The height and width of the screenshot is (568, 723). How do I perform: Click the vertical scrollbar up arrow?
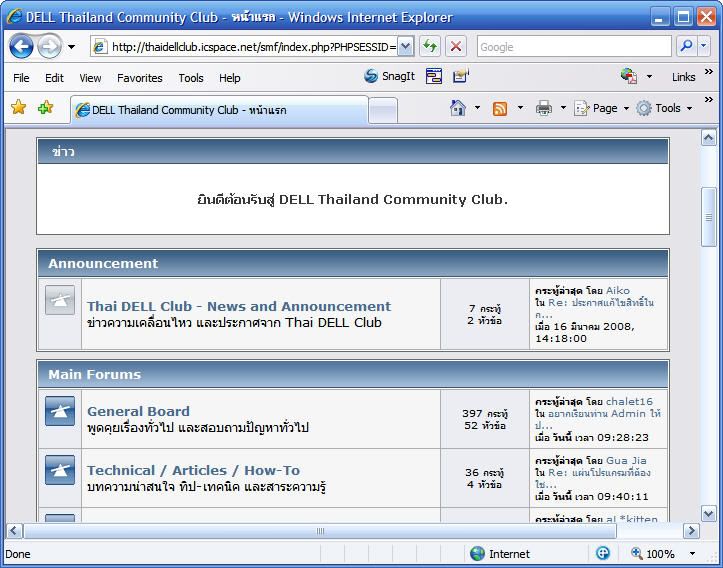(x=708, y=137)
